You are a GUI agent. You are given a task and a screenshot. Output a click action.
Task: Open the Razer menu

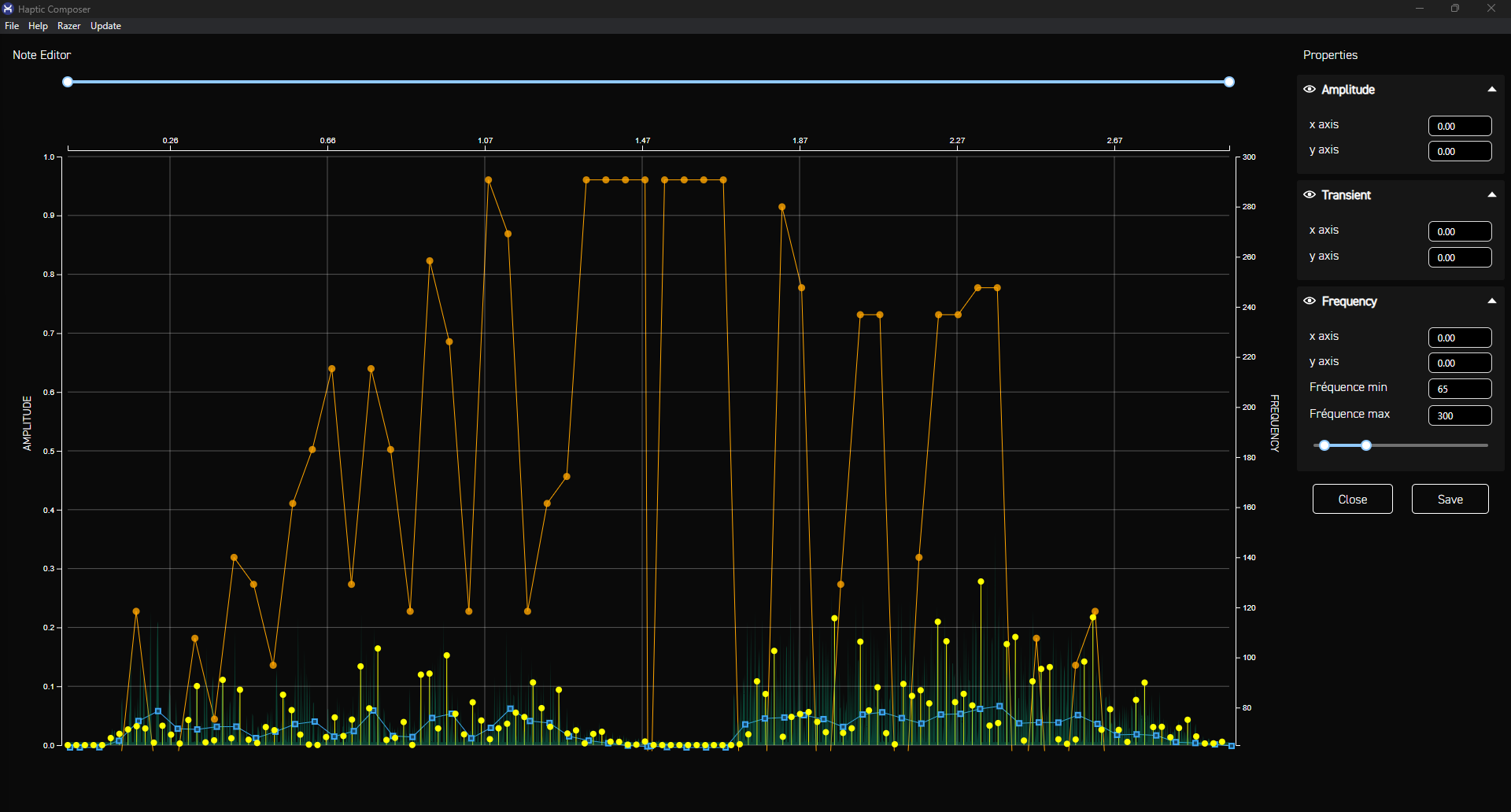point(69,26)
